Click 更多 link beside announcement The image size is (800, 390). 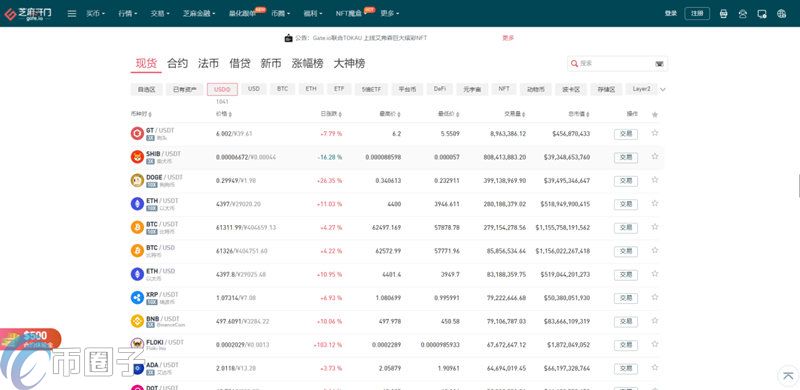508,38
